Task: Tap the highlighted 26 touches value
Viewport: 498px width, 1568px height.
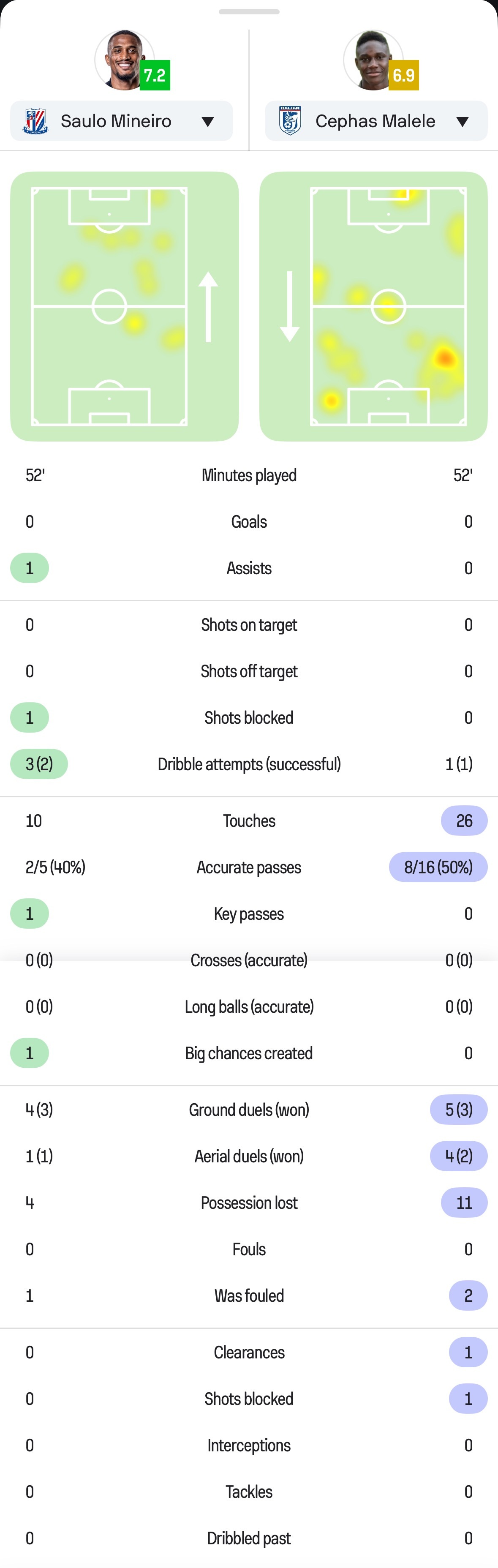Action: (464, 821)
